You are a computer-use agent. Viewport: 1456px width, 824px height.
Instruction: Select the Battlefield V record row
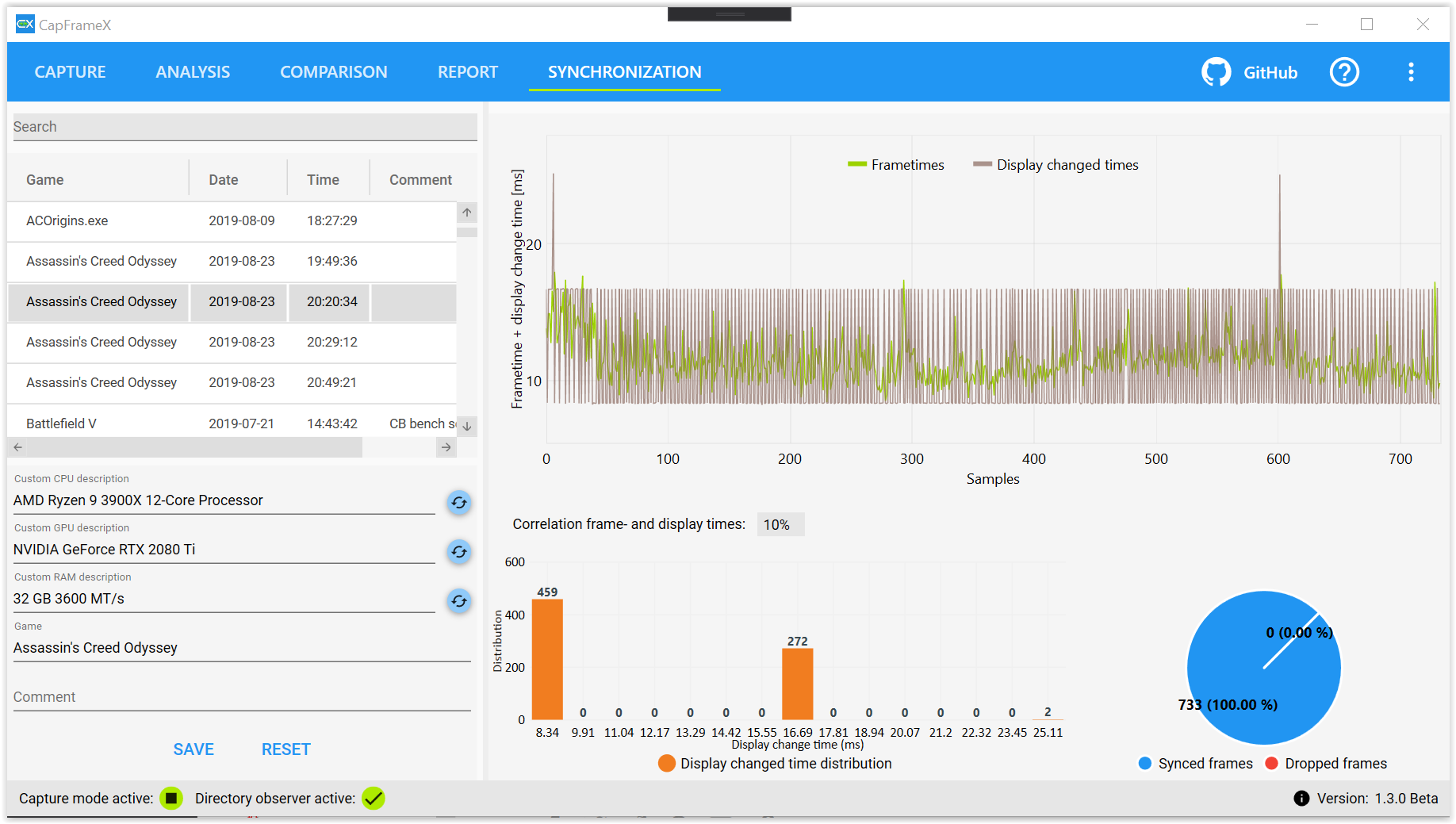coord(159,423)
